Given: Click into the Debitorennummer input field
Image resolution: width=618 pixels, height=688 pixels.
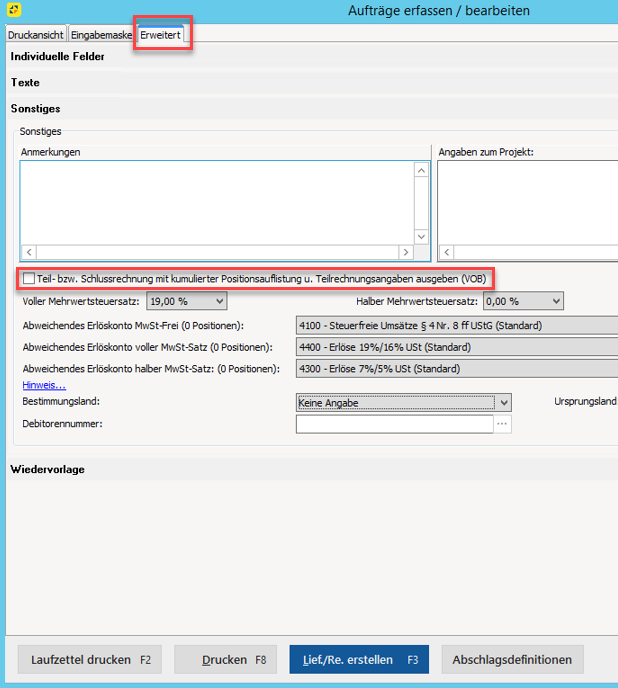Looking at the screenshot, I should coord(394,424).
